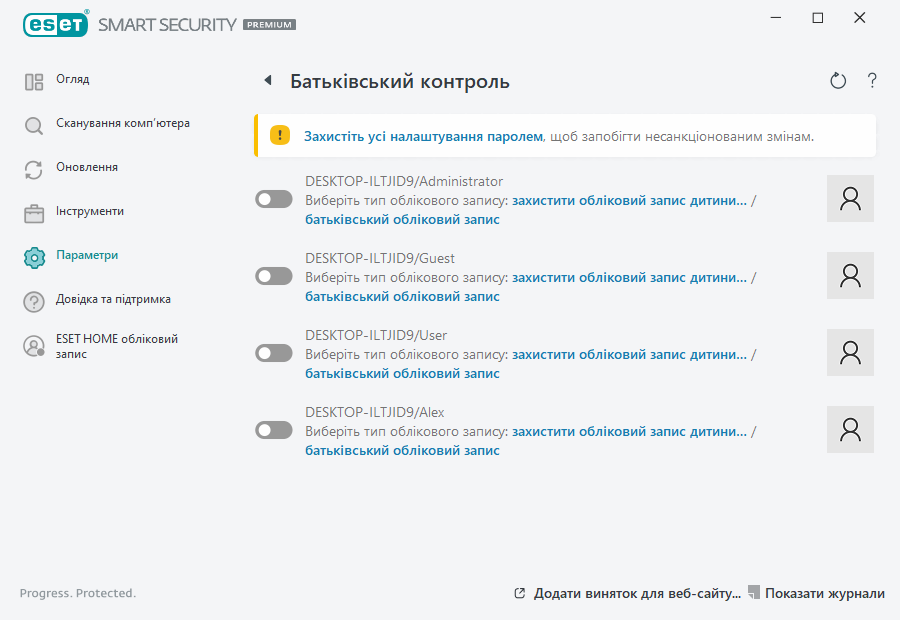The width and height of the screenshot is (900, 620).
Task: Click the refresh icon in header
Action: [838, 81]
